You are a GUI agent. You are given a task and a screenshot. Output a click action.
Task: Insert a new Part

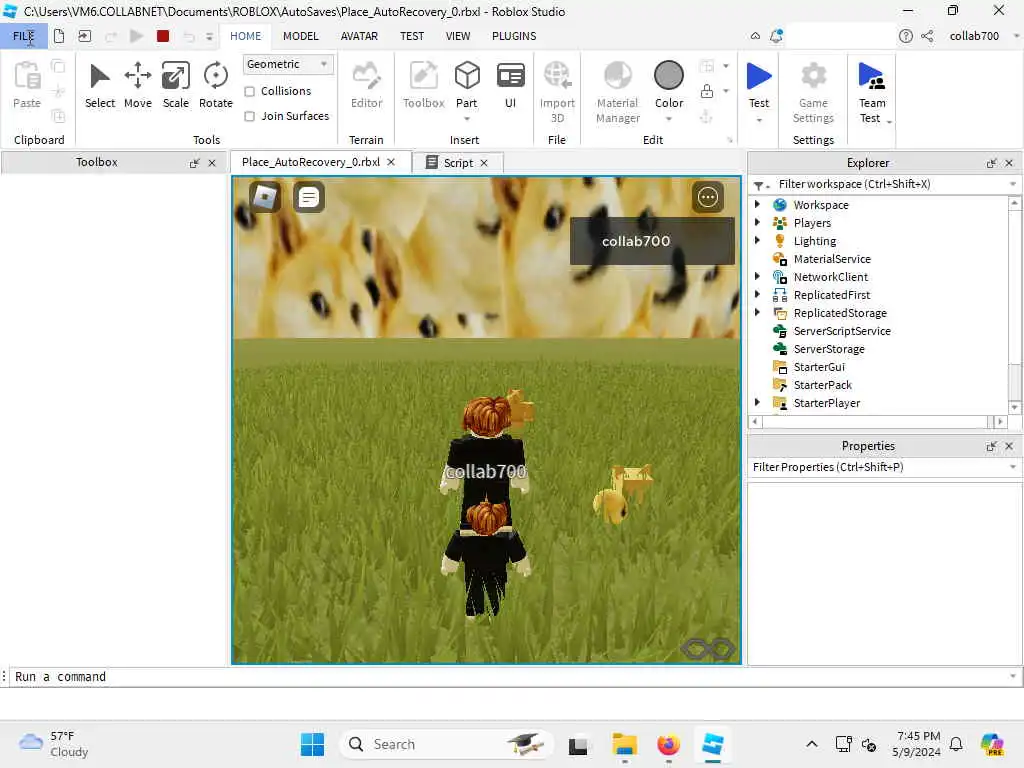coord(466,84)
